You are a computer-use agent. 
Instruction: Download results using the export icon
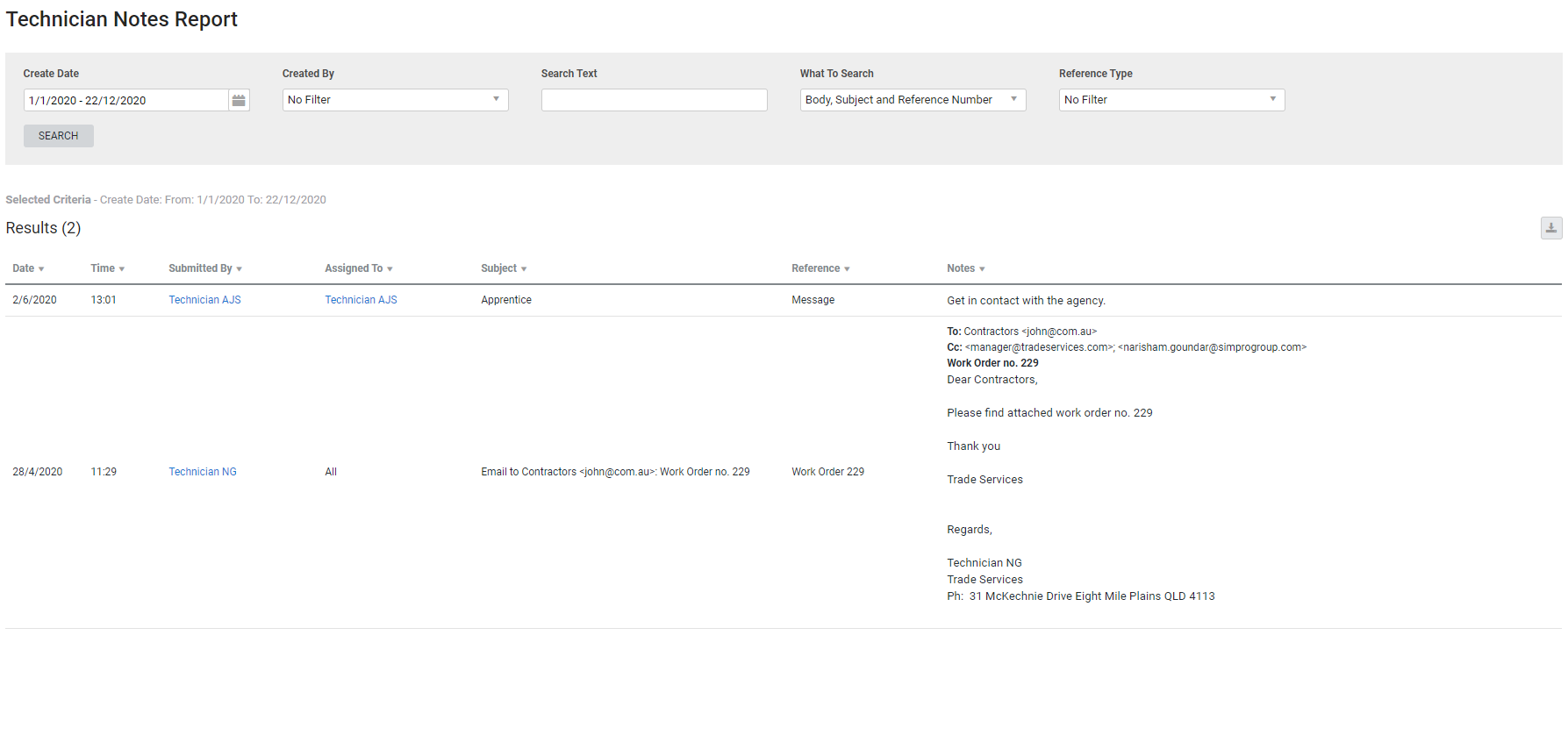[1550, 228]
